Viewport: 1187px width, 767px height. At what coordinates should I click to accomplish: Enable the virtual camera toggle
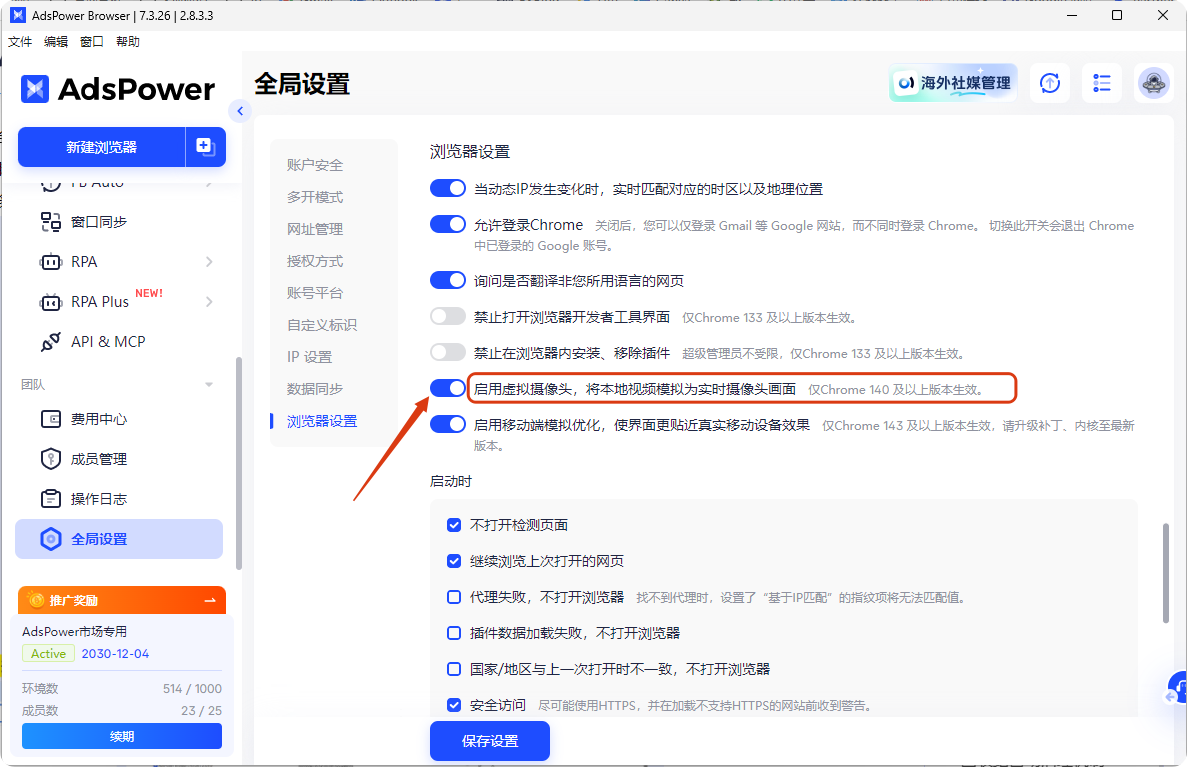pos(448,387)
